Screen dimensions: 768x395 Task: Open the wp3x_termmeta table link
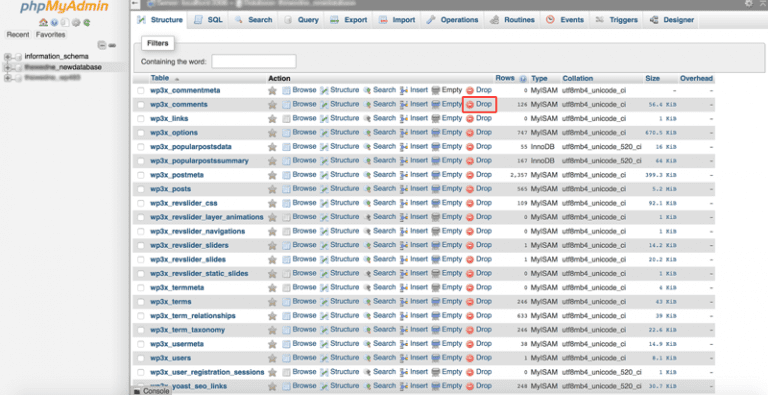point(177,288)
